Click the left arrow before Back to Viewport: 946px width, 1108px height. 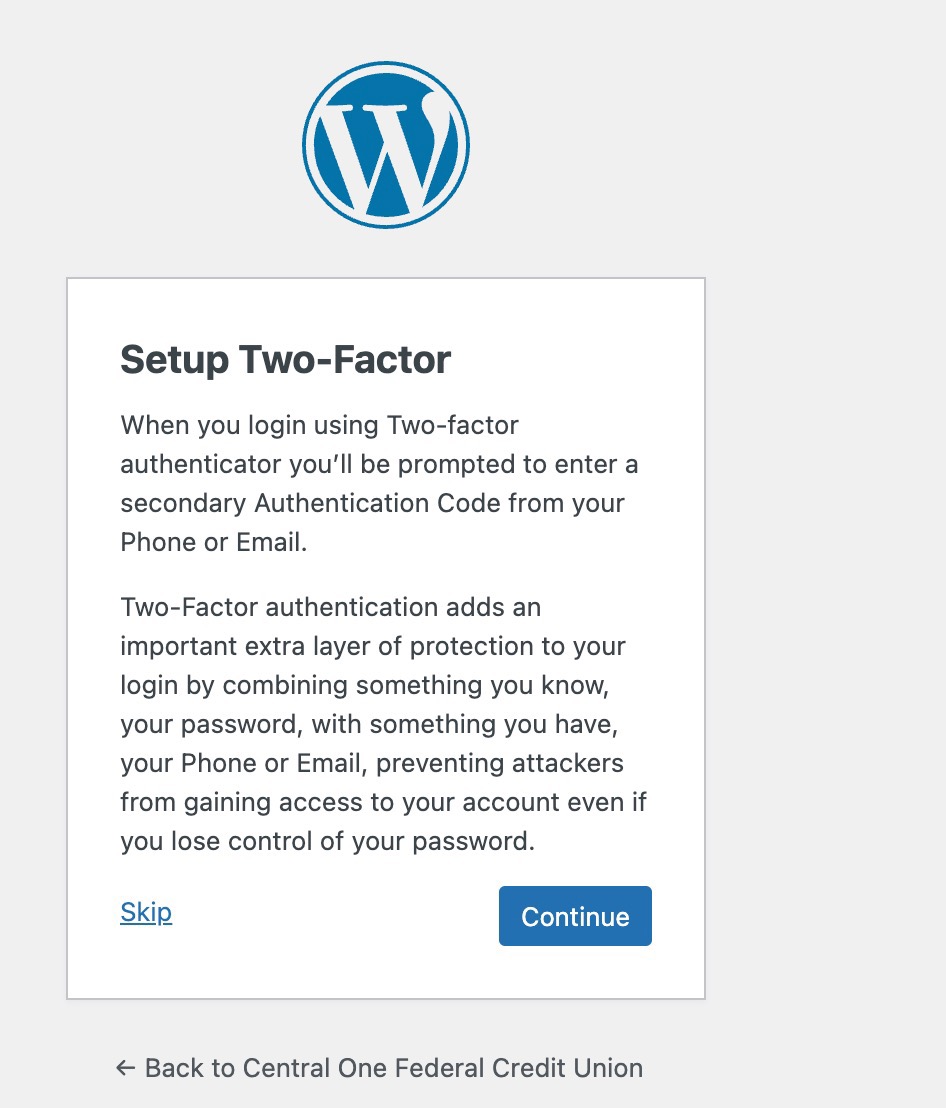(x=125, y=1068)
